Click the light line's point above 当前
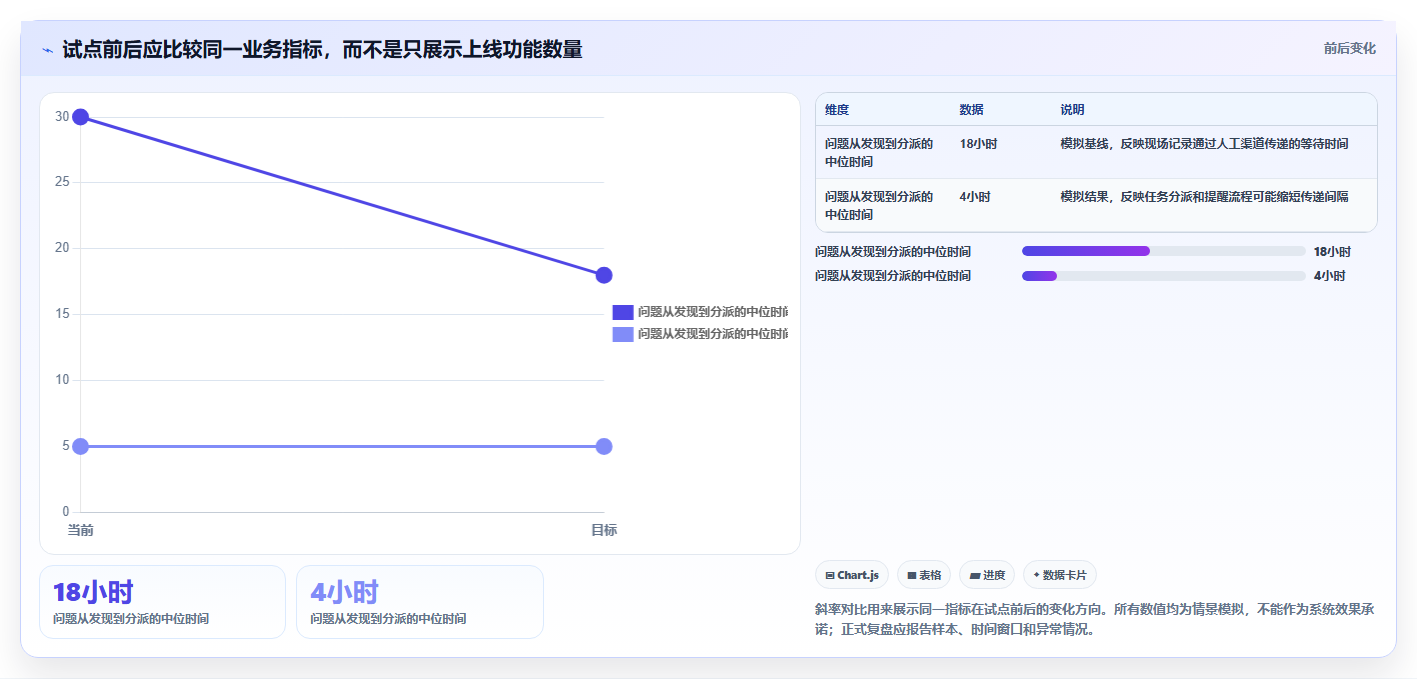 [x=81, y=446]
